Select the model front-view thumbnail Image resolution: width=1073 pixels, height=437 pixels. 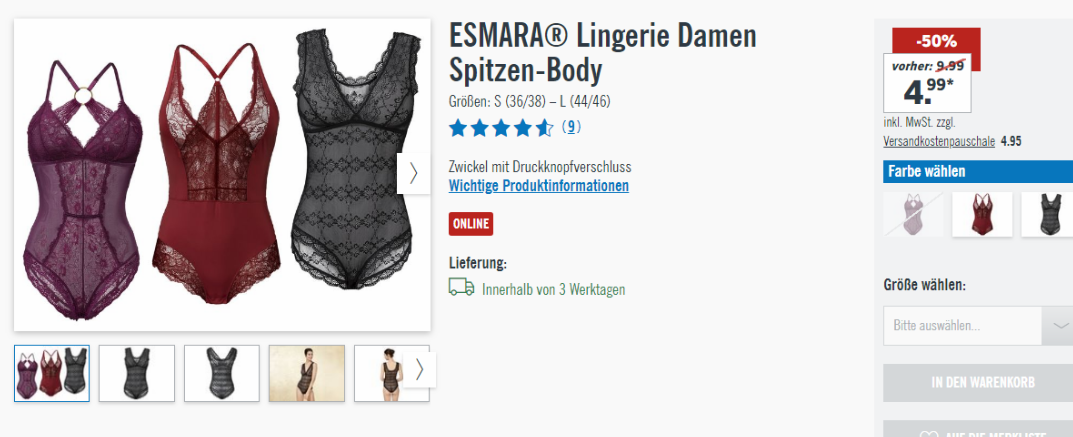[x=307, y=373]
